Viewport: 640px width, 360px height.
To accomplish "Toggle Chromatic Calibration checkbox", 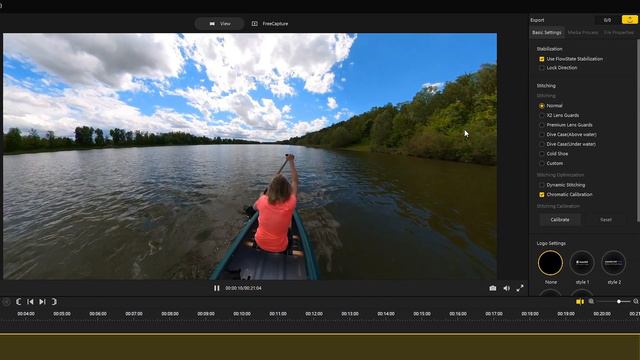I will (542, 195).
